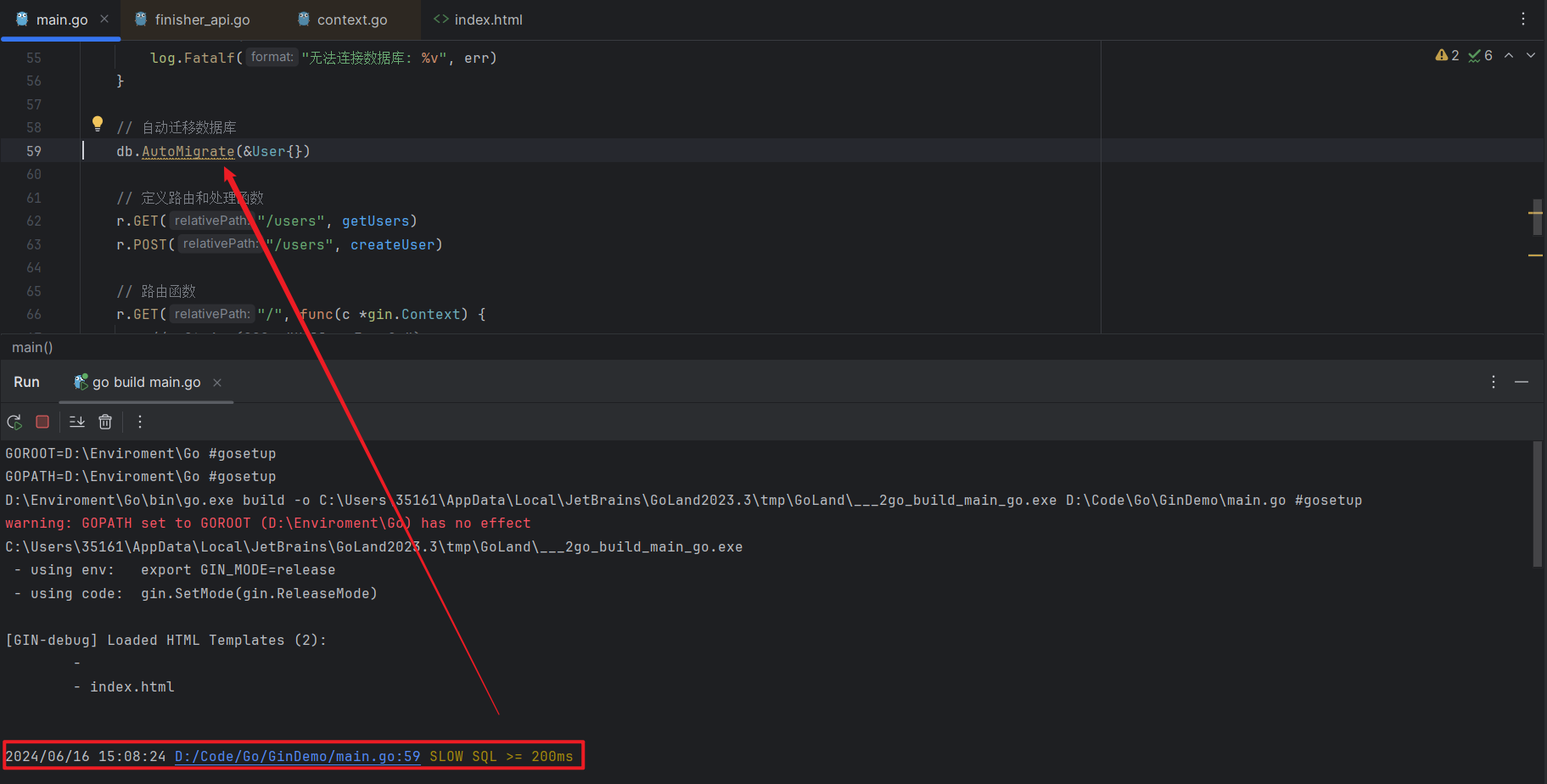Image resolution: width=1547 pixels, height=784 pixels.
Task: Click AutoMigrate method call on line 59
Action: click(188, 151)
